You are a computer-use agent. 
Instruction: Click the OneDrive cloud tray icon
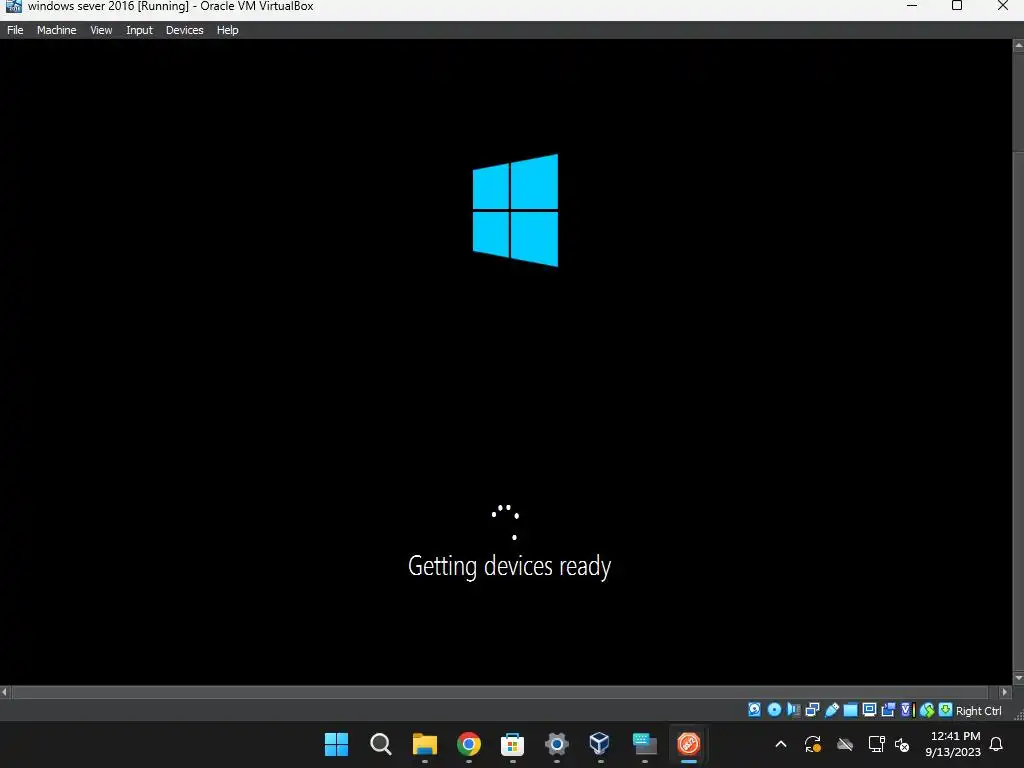tap(845, 744)
